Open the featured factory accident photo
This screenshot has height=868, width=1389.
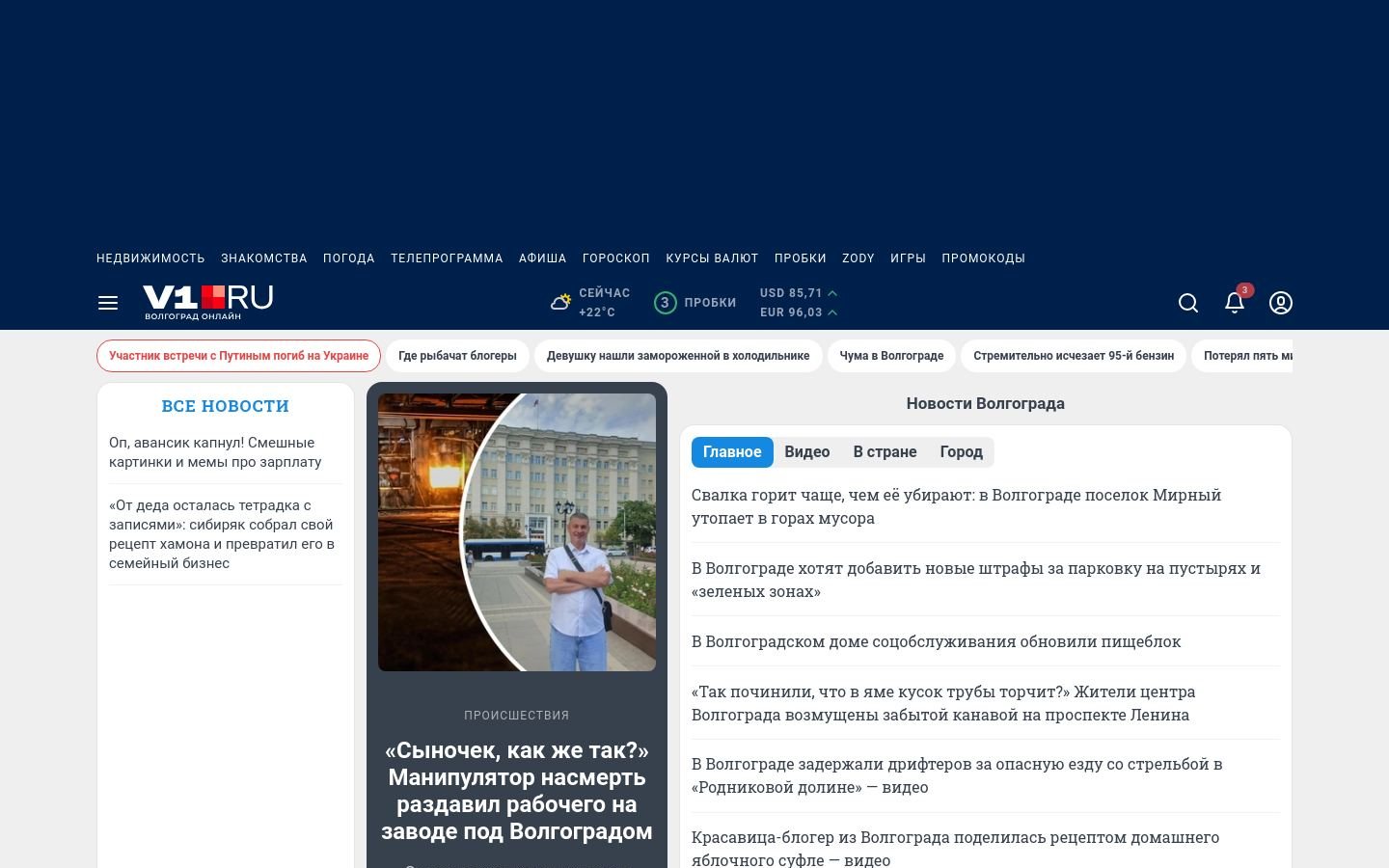click(x=517, y=532)
